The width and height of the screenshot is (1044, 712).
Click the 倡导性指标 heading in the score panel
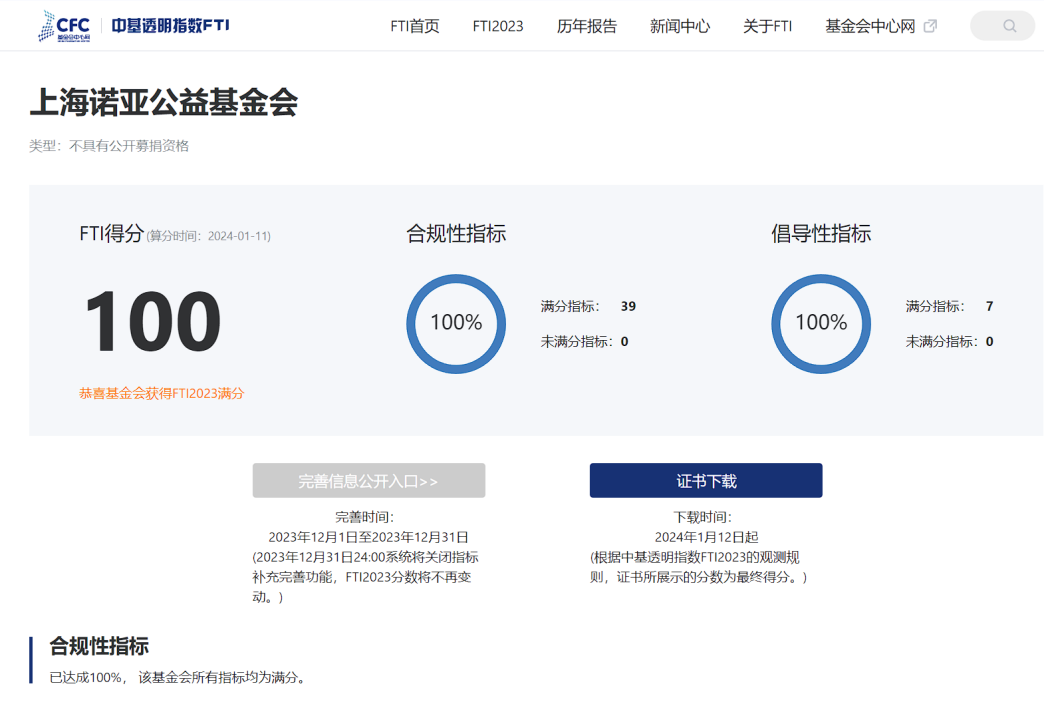[821, 234]
